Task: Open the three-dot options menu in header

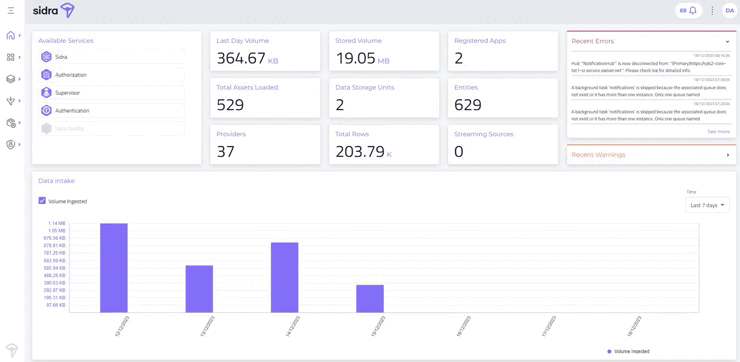Action: click(712, 10)
